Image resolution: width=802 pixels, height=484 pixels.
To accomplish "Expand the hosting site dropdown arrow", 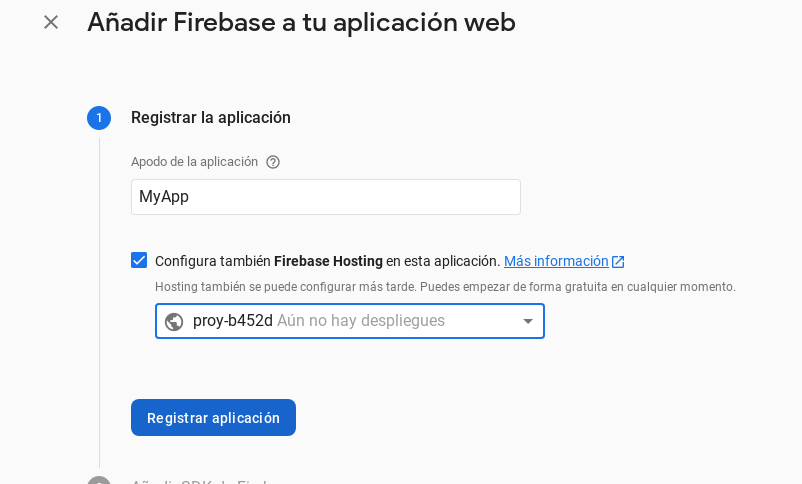I will click(528, 322).
